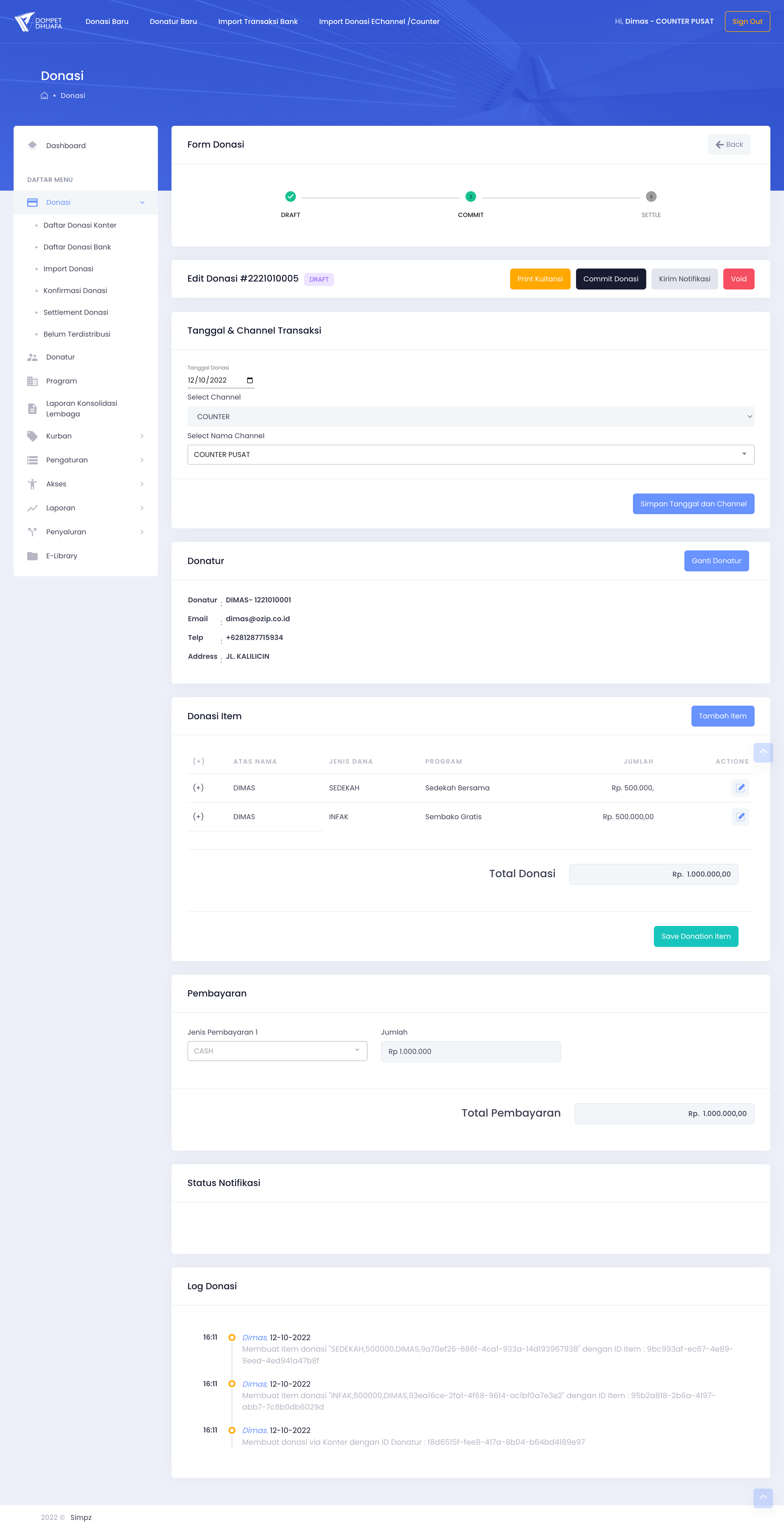Click the edit icon for SEDEKAH row
This screenshot has height=1530, width=784.
pyautogui.click(x=740, y=788)
